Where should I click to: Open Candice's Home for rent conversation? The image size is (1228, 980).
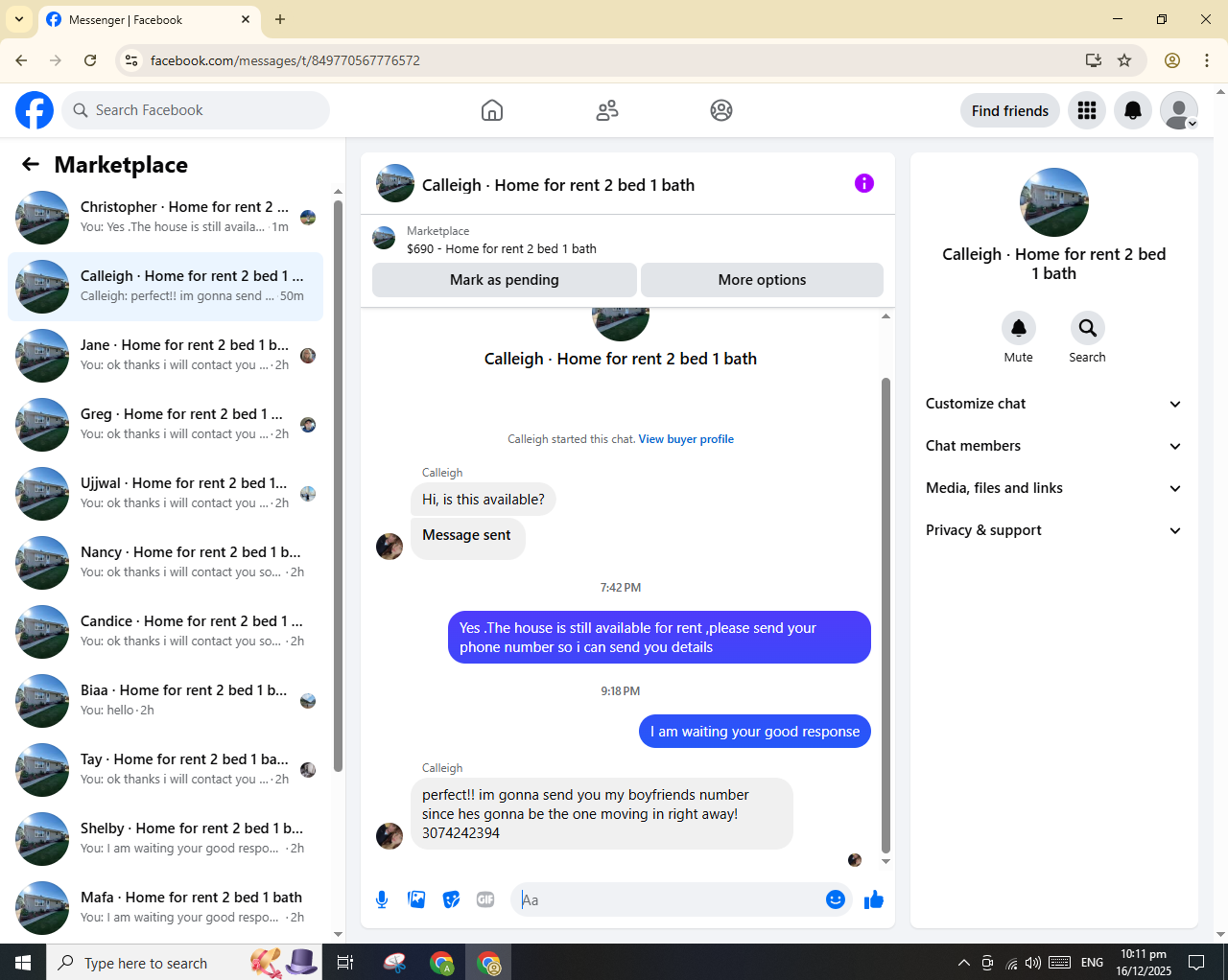pos(165,632)
